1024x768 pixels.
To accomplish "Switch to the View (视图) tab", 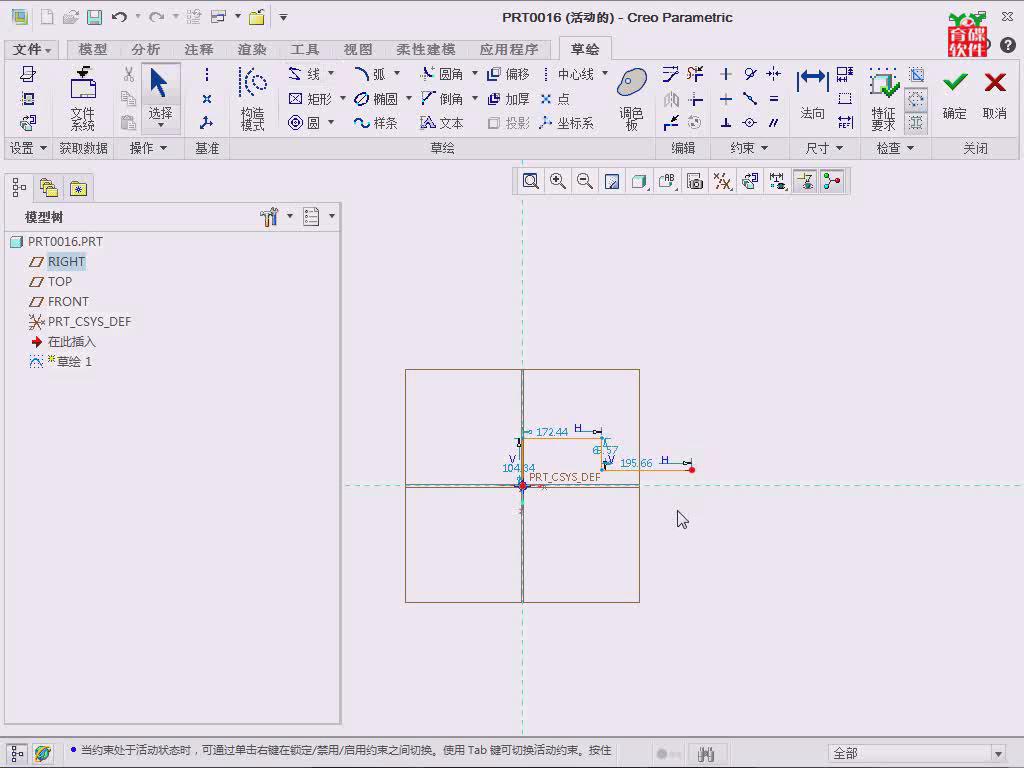I will click(x=358, y=50).
